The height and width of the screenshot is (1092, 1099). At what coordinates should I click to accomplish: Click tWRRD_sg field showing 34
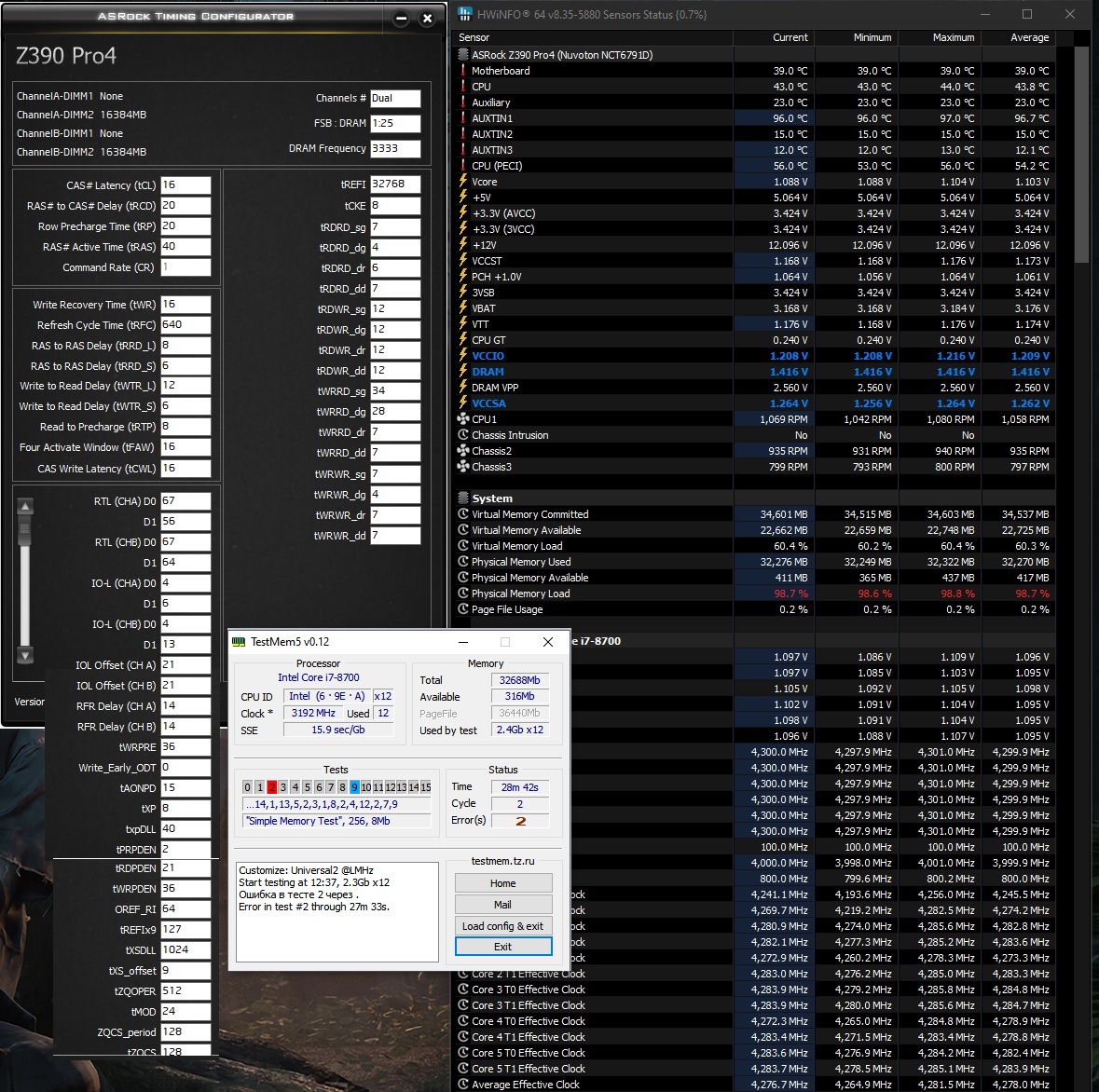(395, 390)
